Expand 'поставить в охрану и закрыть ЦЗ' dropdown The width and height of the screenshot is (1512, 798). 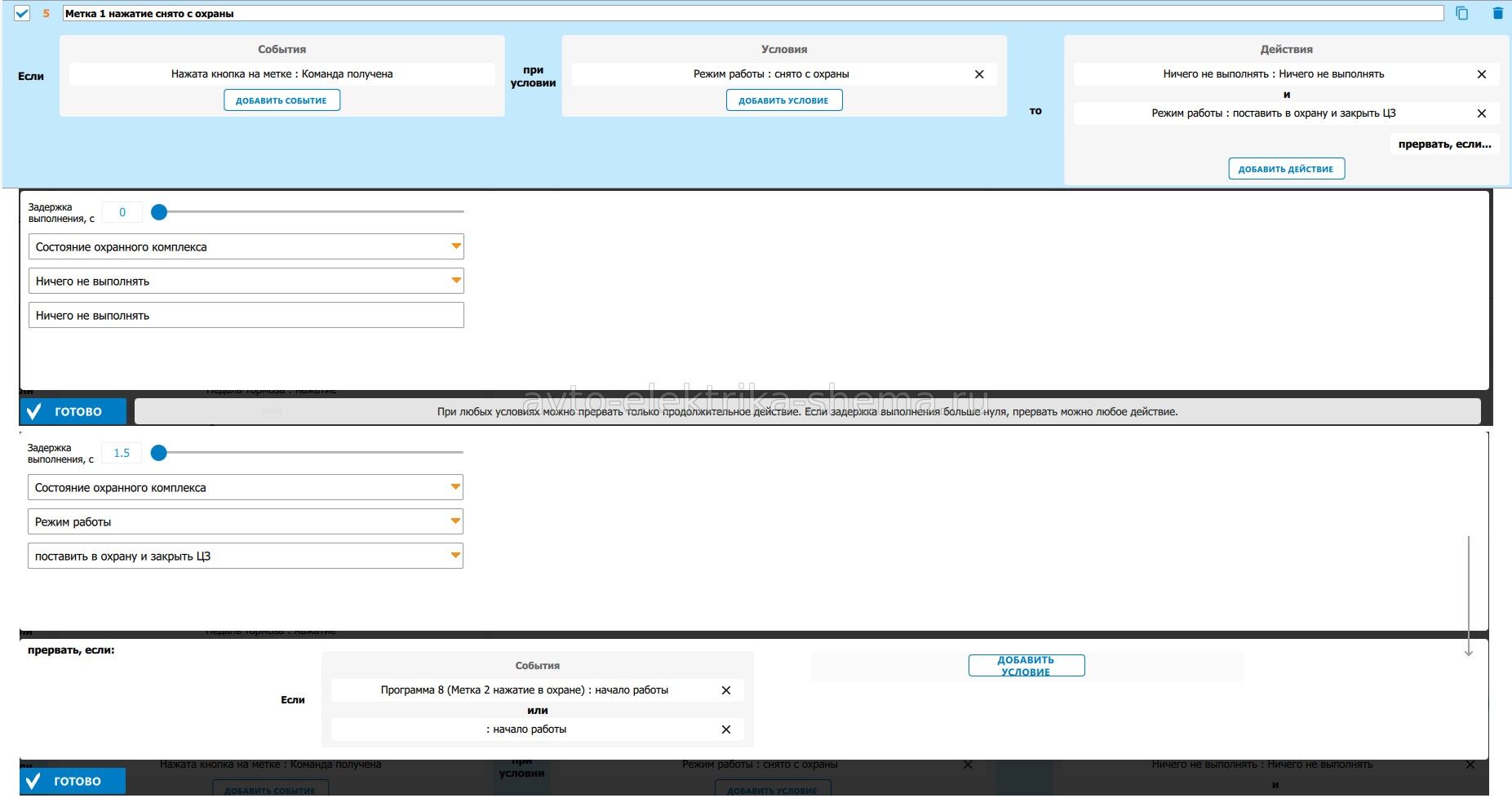click(x=245, y=556)
